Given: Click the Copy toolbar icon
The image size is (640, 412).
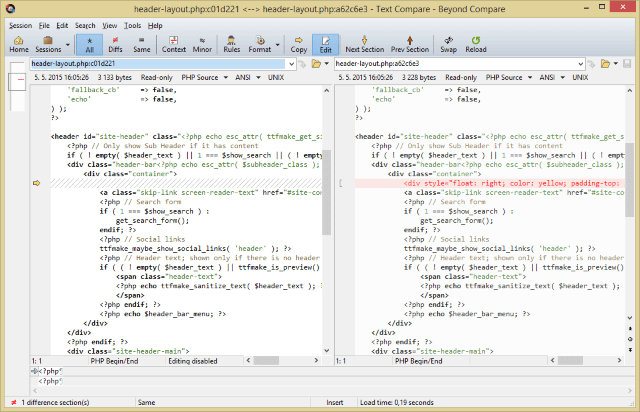Looking at the screenshot, I should (x=298, y=43).
